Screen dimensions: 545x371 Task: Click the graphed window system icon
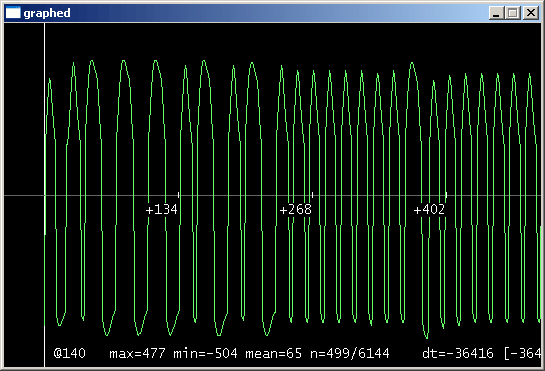pyautogui.click(x=13, y=13)
